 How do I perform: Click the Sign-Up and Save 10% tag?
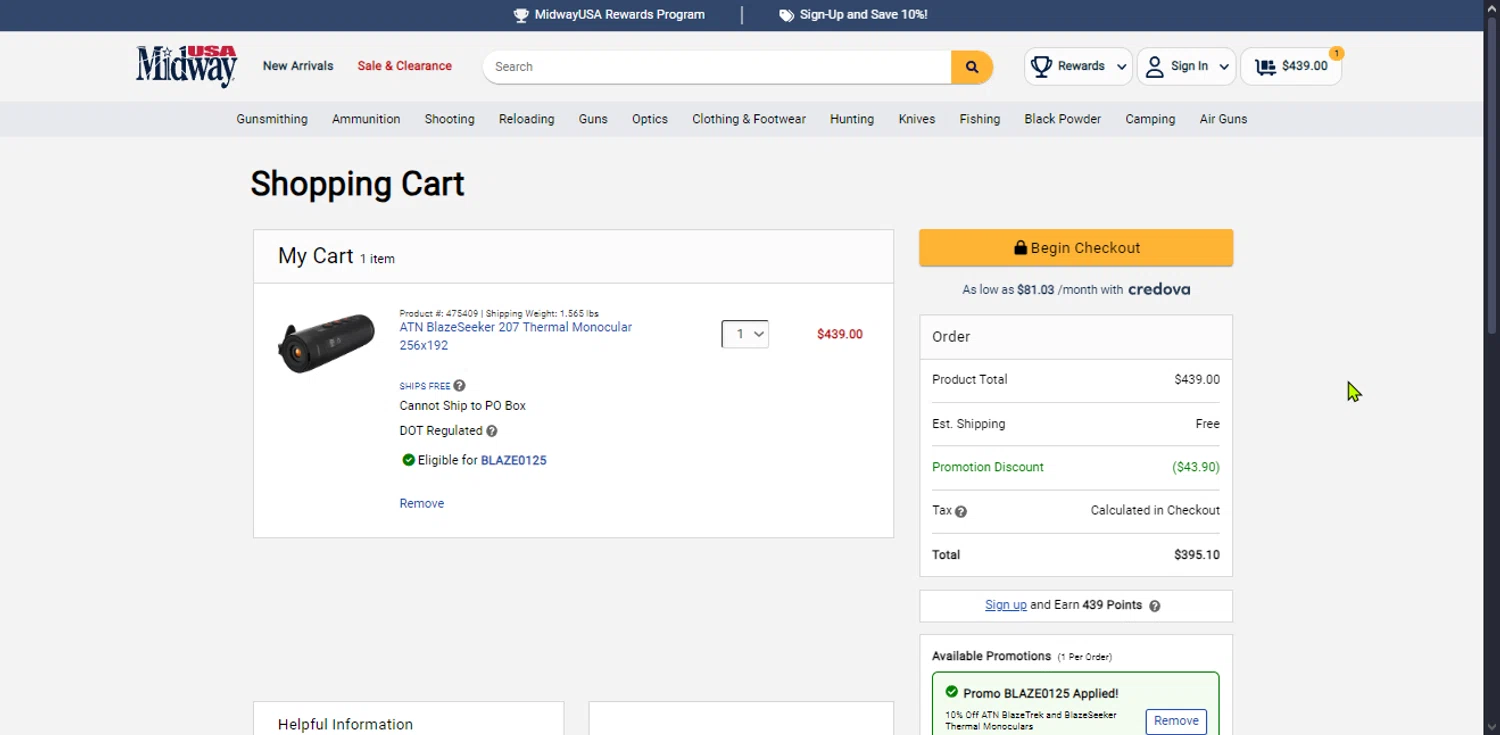click(853, 15)
